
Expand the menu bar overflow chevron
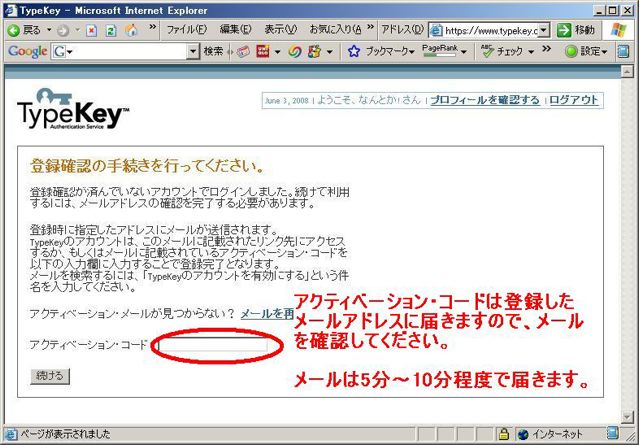pos(370,27)
